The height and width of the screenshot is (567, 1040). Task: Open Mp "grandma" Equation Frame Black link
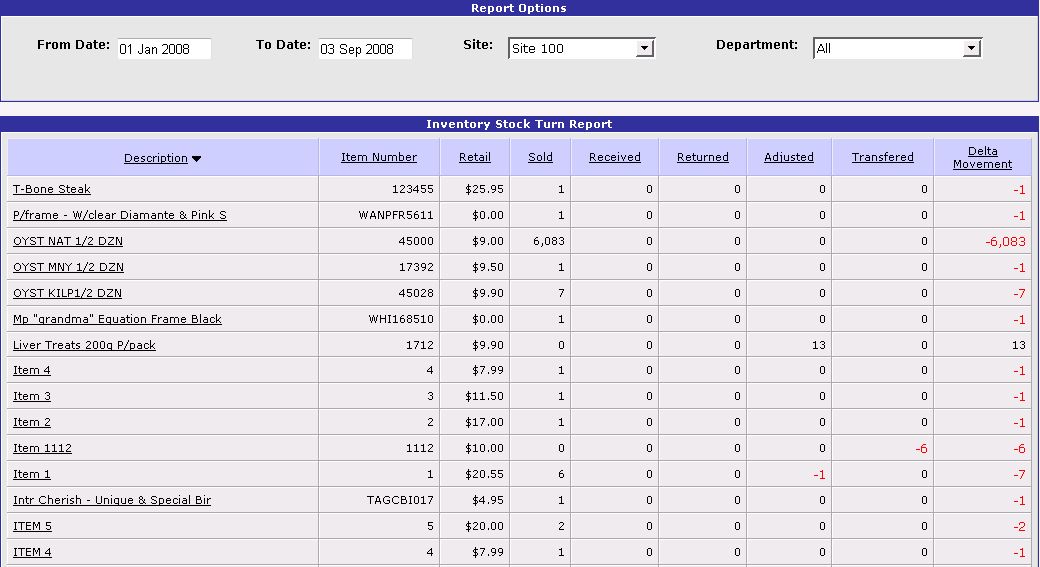117,319
